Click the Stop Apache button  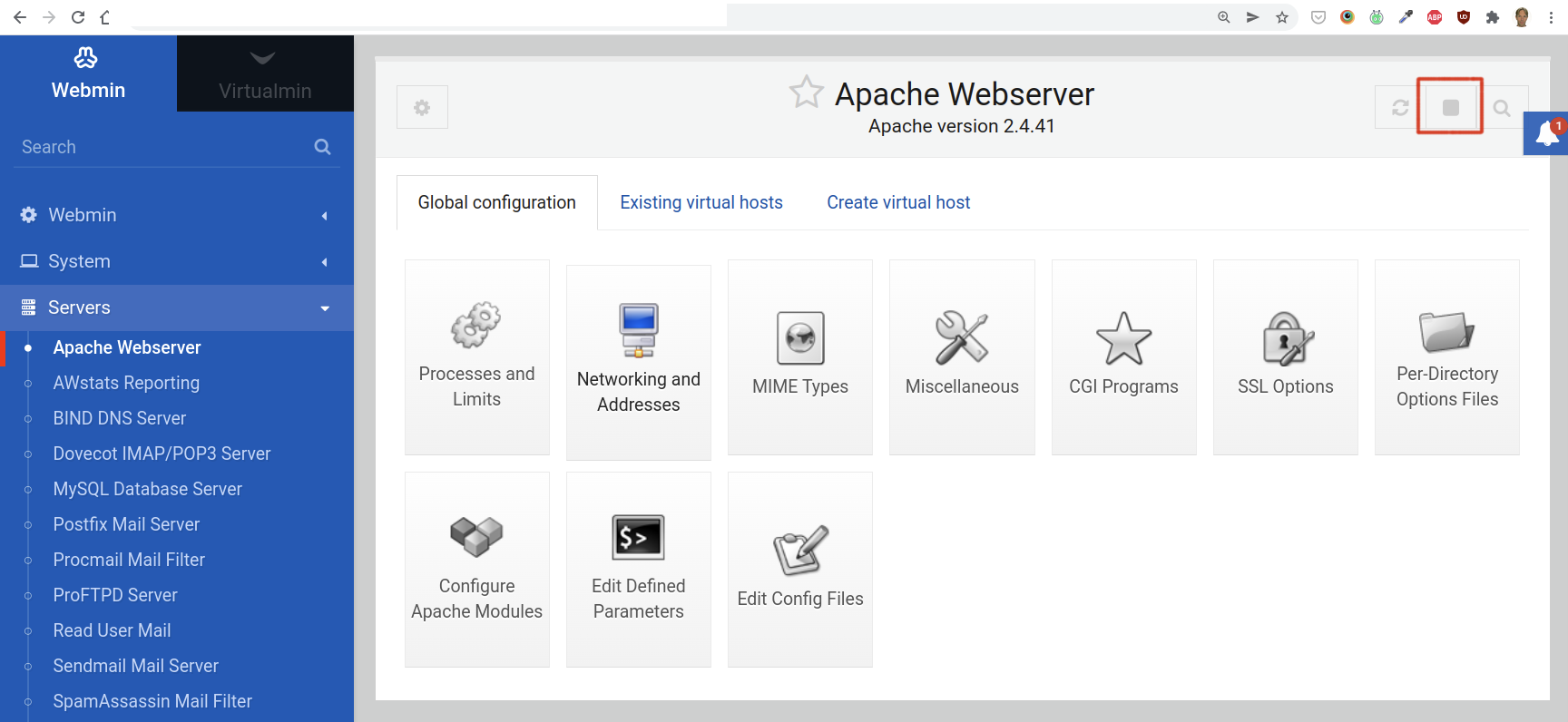point(1450,107)
